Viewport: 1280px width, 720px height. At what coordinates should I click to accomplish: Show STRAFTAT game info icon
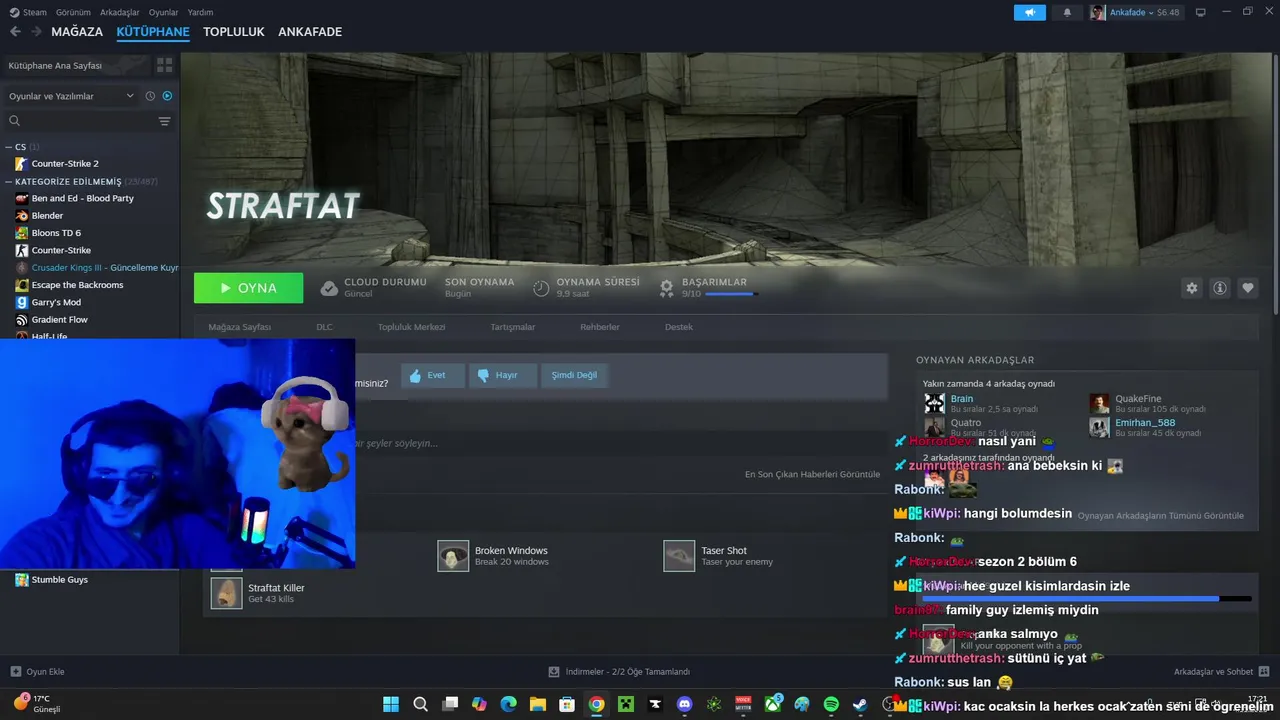click(1220, 288)
